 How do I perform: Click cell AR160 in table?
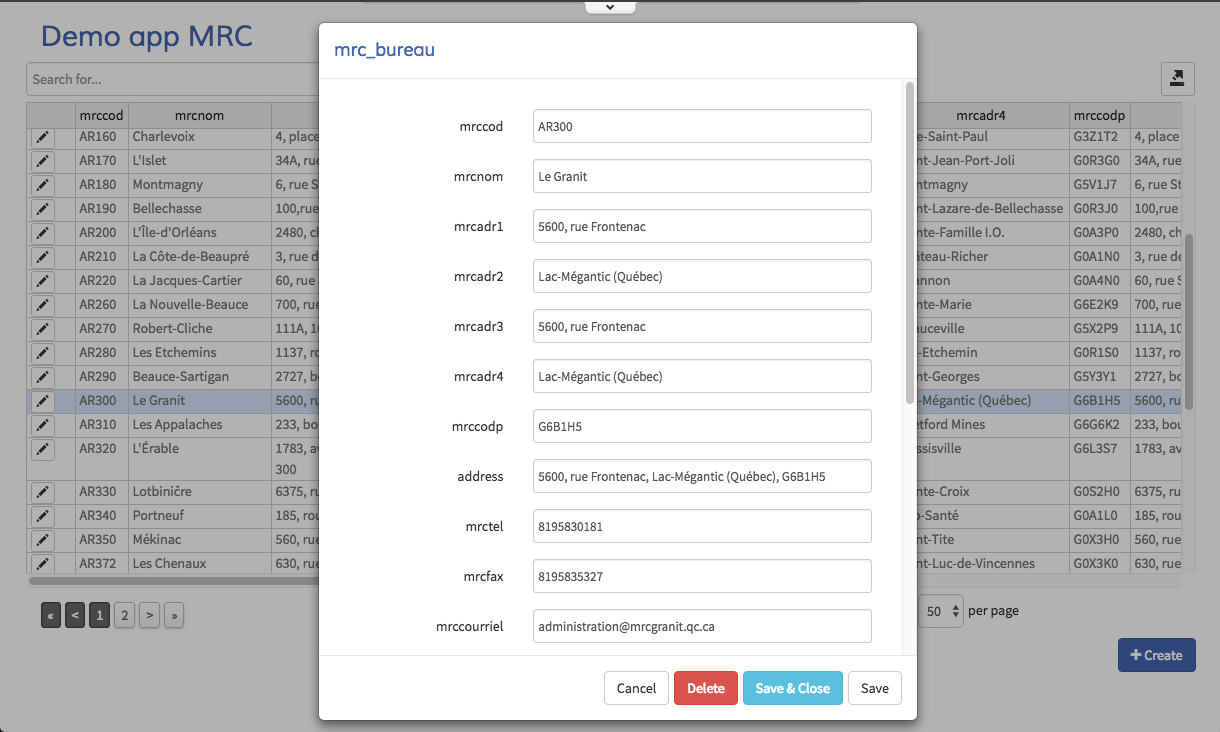101,137
